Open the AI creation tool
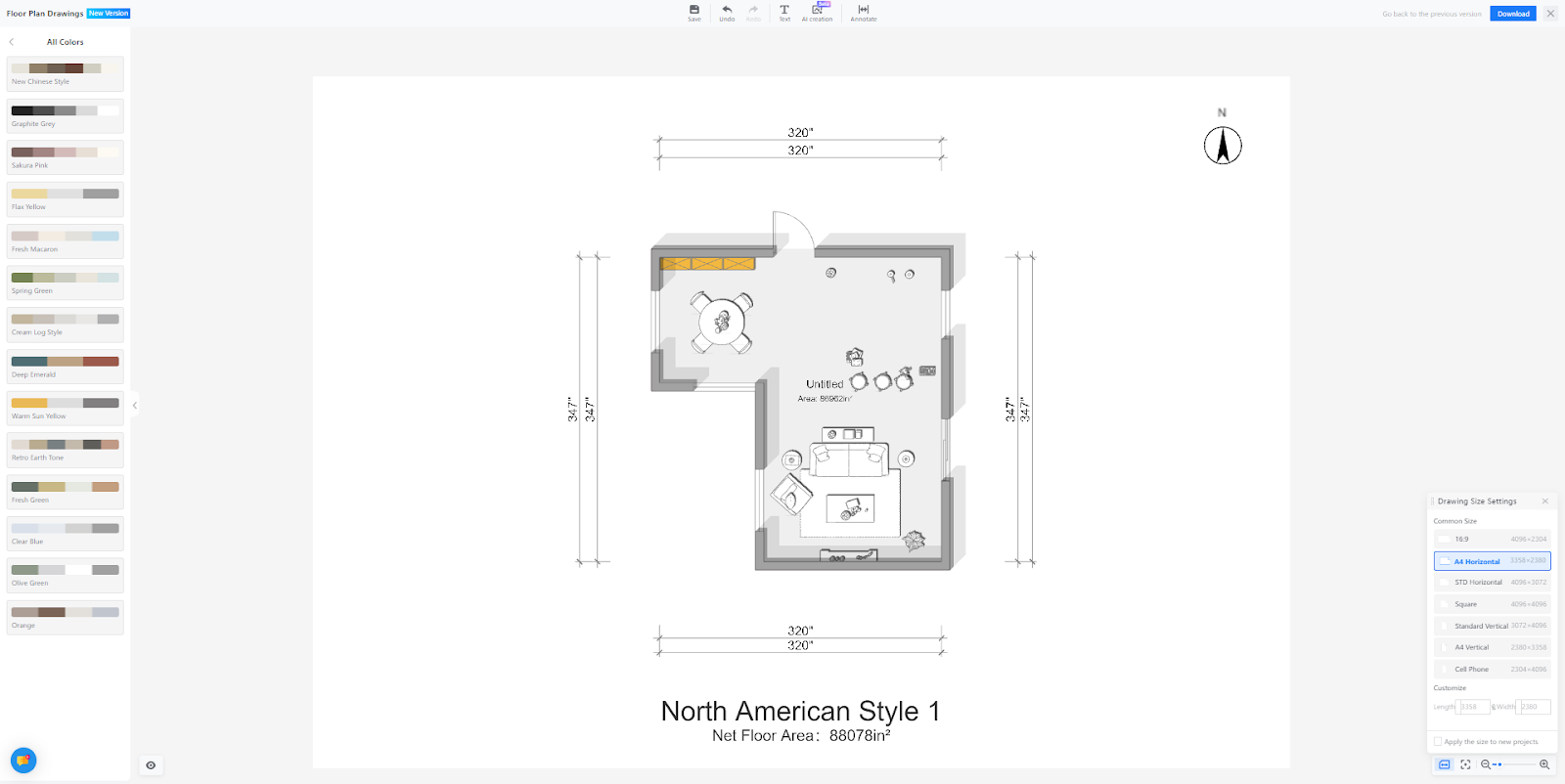The height and width of the screenshot is (784, 1565). [x=817, y=13]
